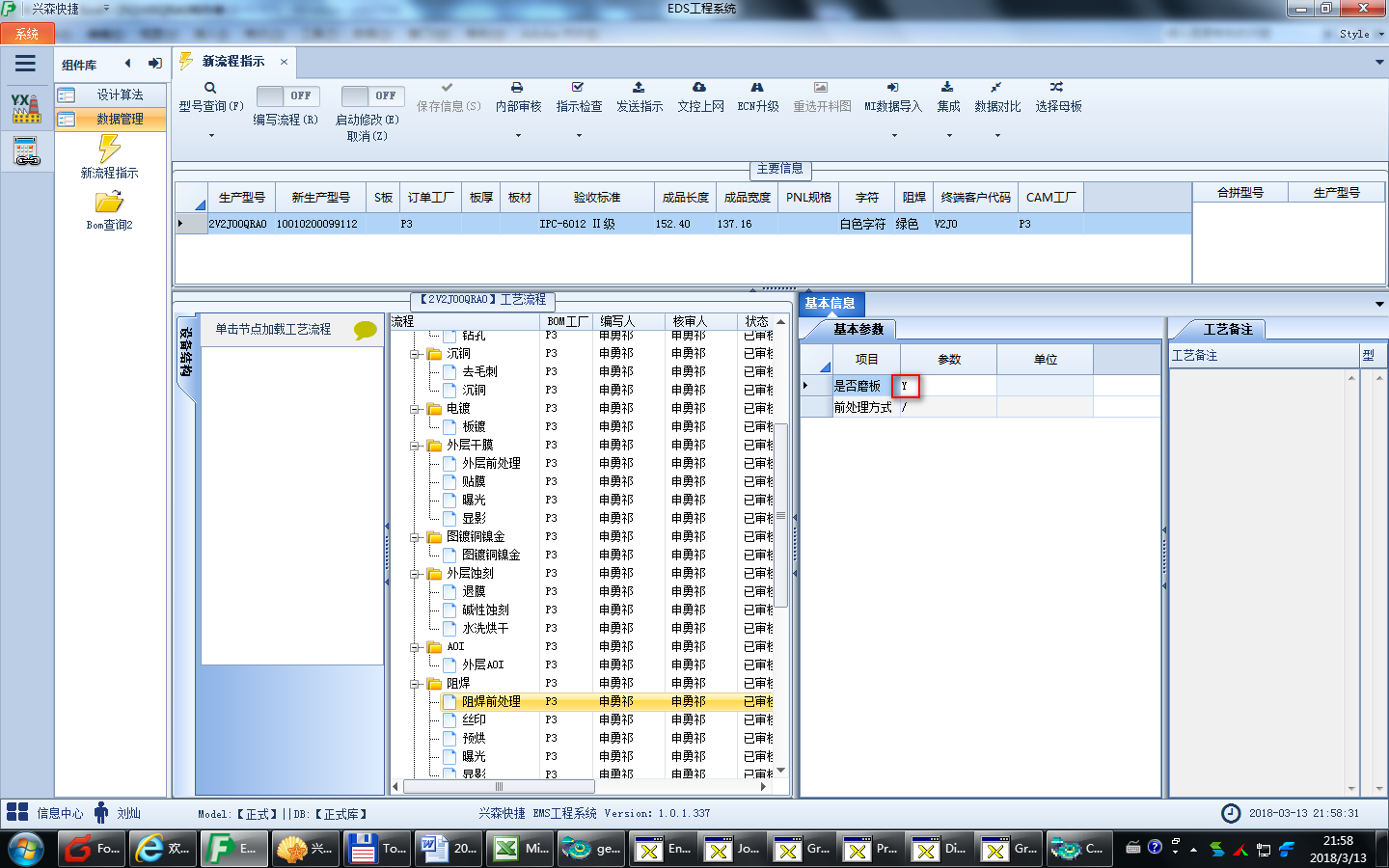Click the 生产型号 column header in 主要信息
Viewport: 1389px width, 868px height.
241,197
